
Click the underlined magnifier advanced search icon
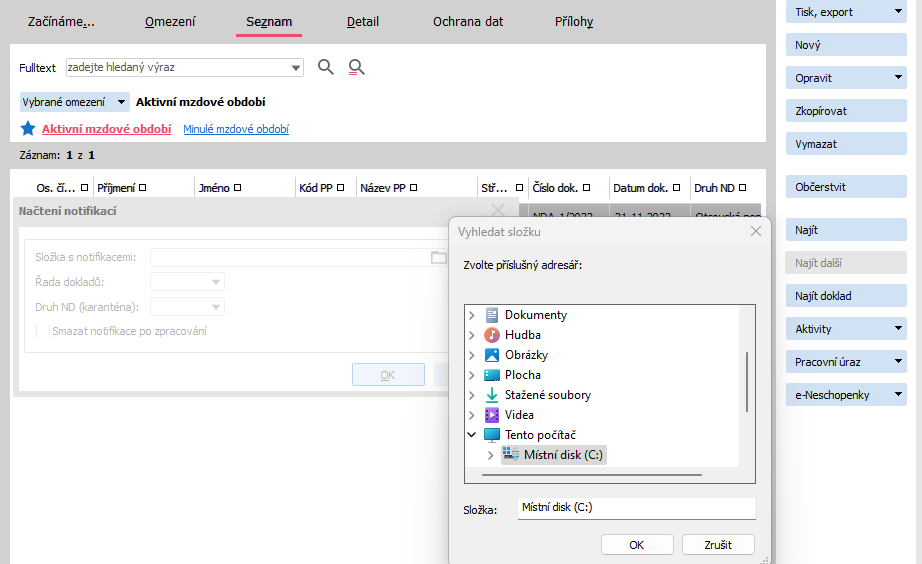pos(356,67)
